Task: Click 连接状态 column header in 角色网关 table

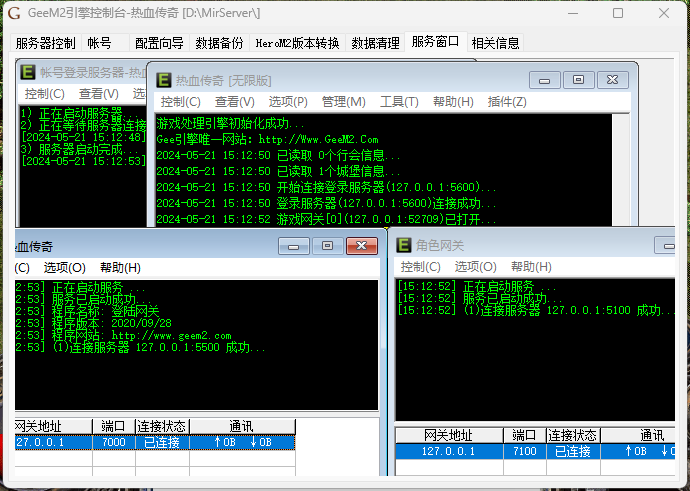Action: [573, 436]
